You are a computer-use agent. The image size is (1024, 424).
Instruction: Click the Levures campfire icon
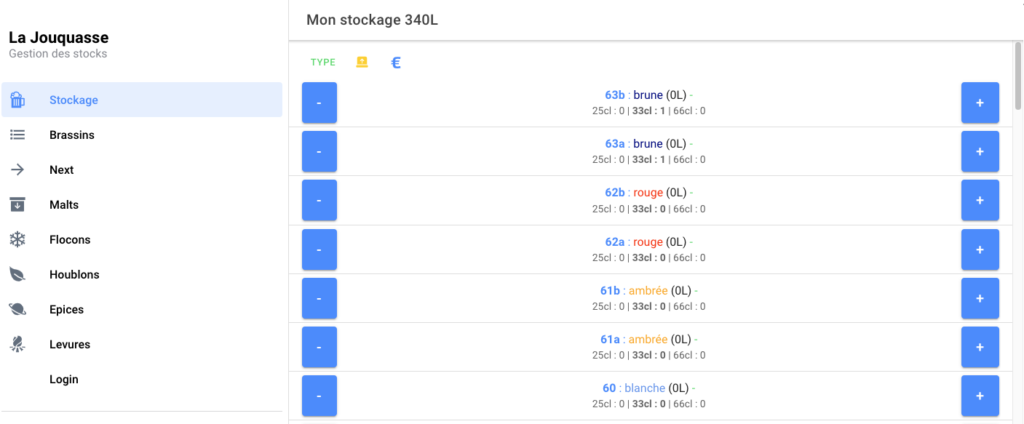(18, 344)
